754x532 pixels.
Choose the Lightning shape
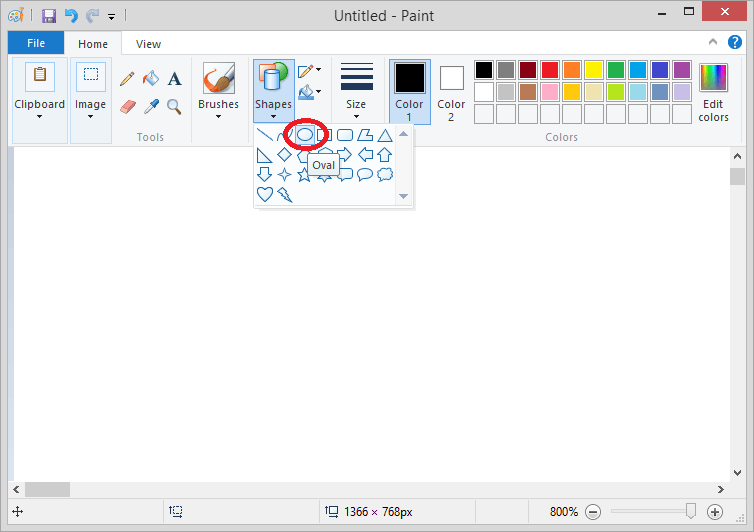point(285,194)
